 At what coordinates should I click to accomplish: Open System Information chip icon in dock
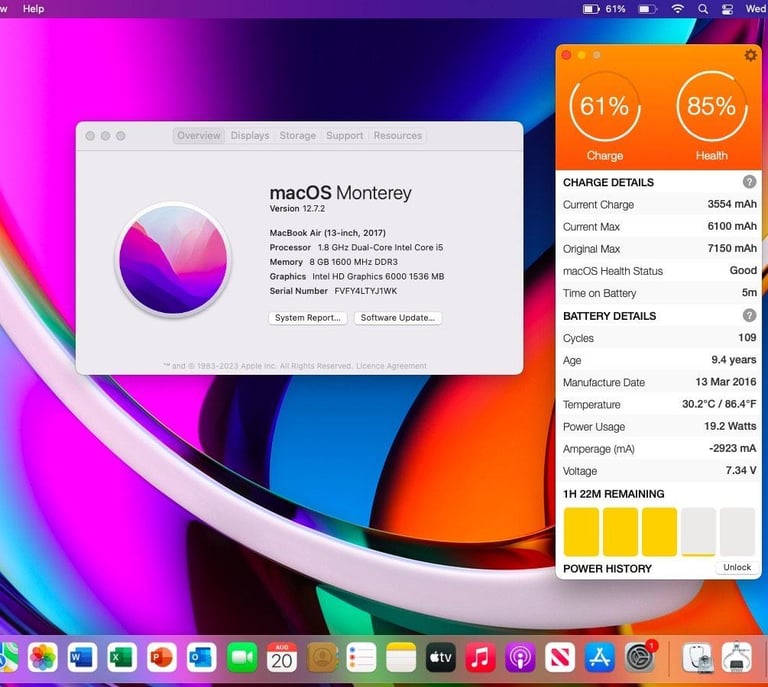[x=736, y=657]
